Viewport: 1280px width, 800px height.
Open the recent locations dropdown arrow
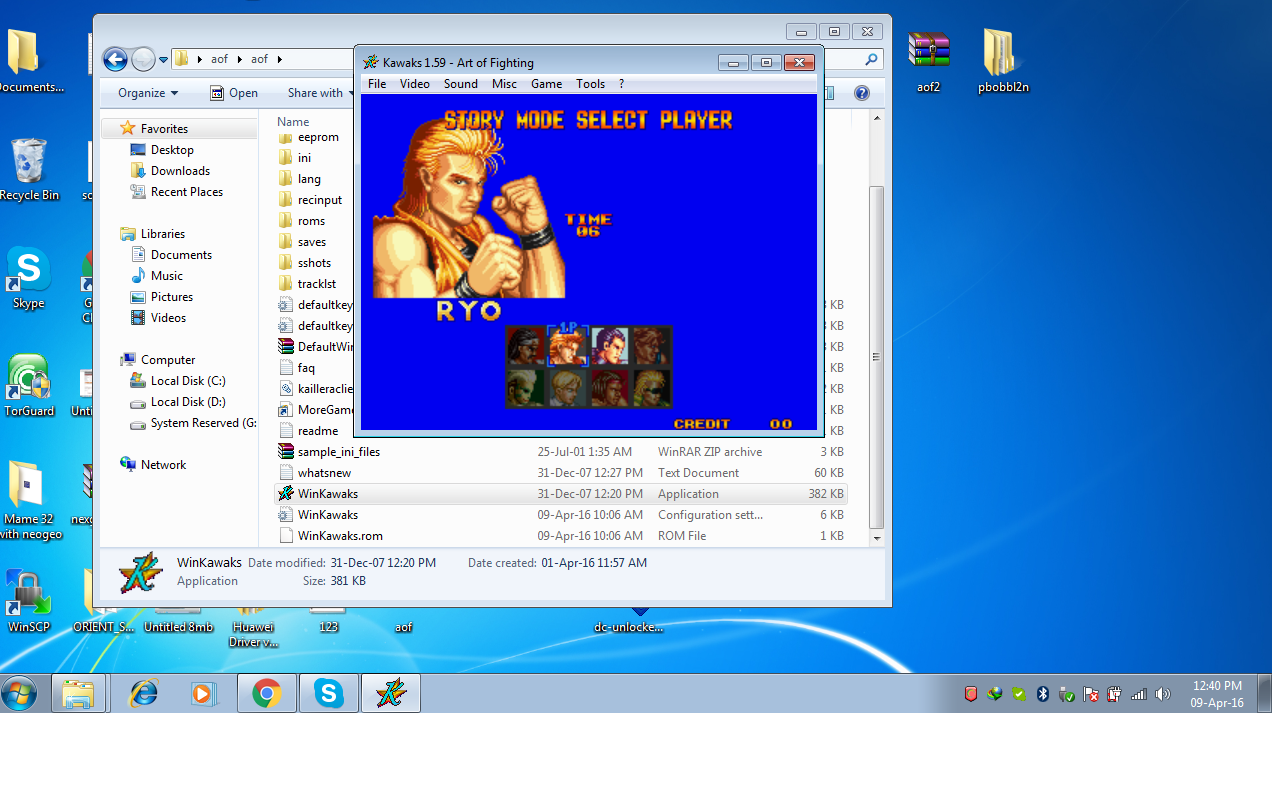pyautogui.click(x=163, y=60)
